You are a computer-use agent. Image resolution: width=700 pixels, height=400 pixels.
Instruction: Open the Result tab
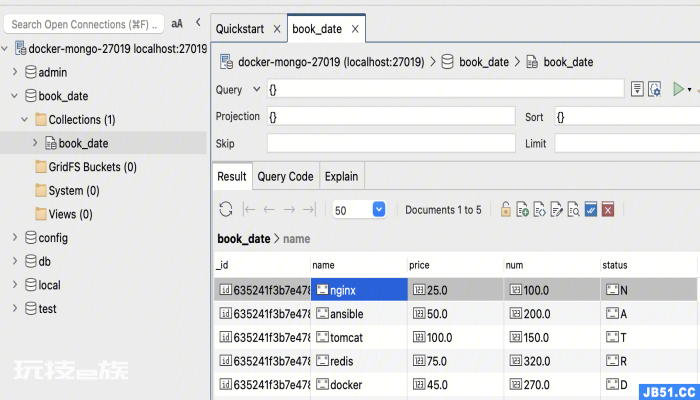[x=232, y=176]
